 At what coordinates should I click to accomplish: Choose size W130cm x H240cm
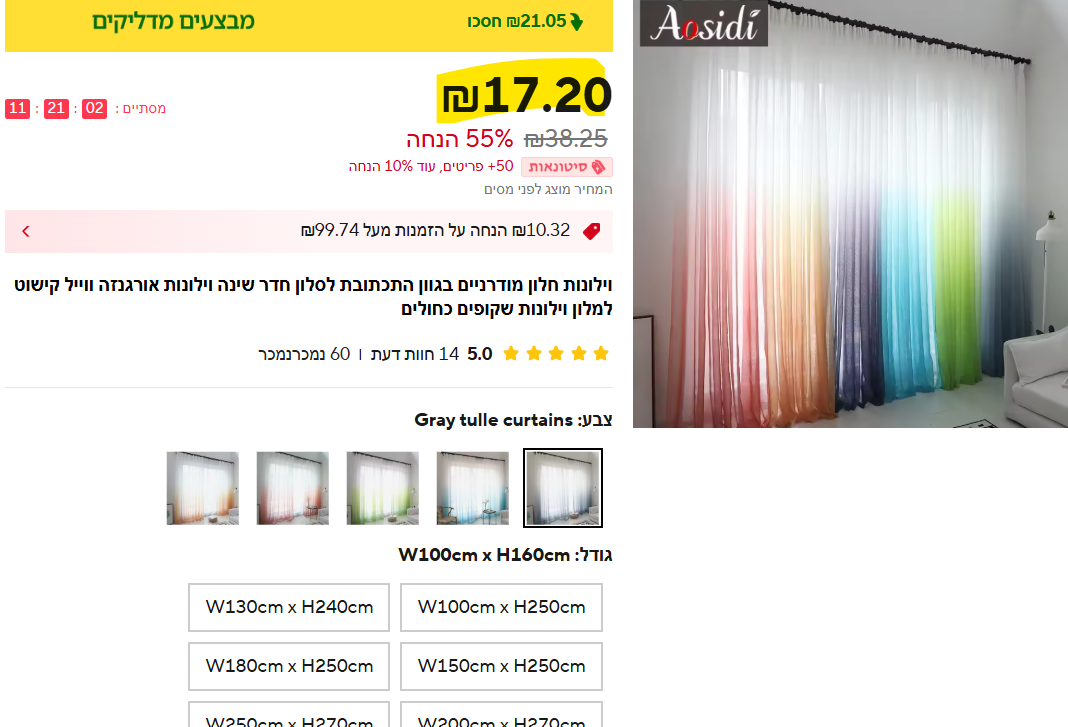[x=289, y=607]
